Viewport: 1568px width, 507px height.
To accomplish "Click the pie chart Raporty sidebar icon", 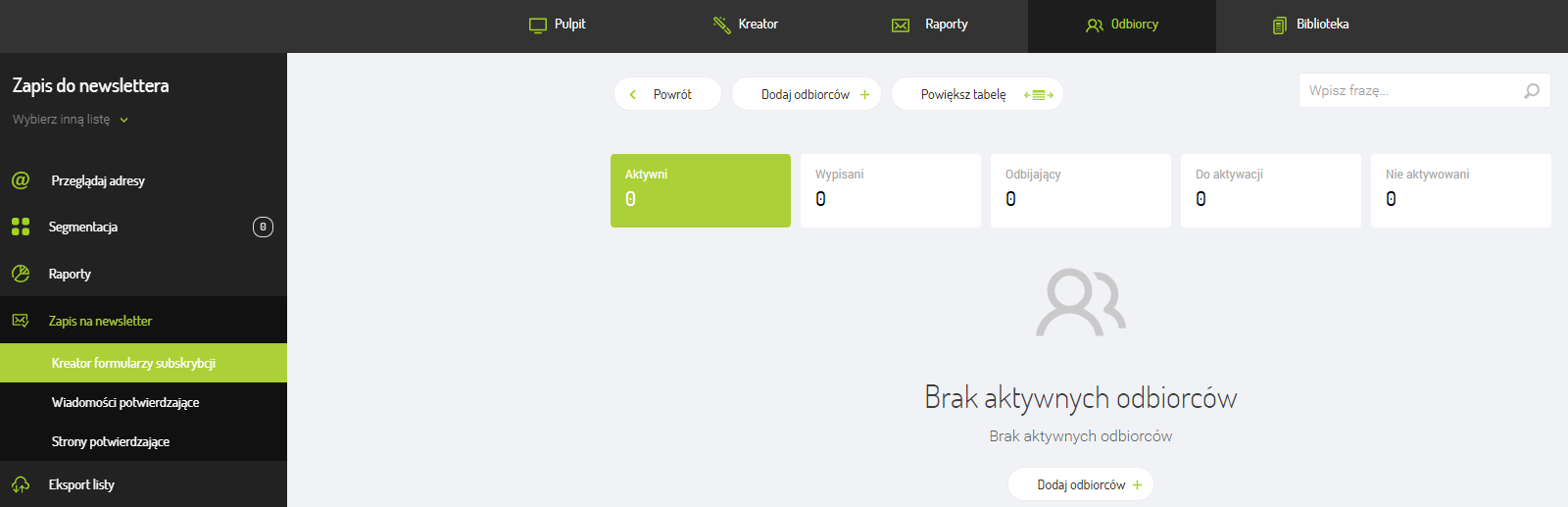I will (x=21, y=274).
